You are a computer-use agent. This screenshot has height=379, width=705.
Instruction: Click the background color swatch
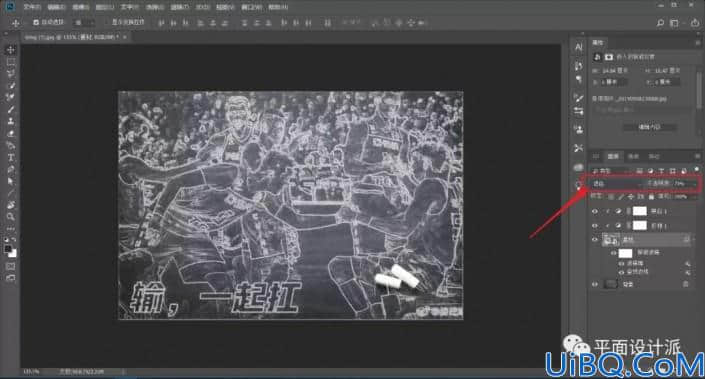tap(13, 254)
